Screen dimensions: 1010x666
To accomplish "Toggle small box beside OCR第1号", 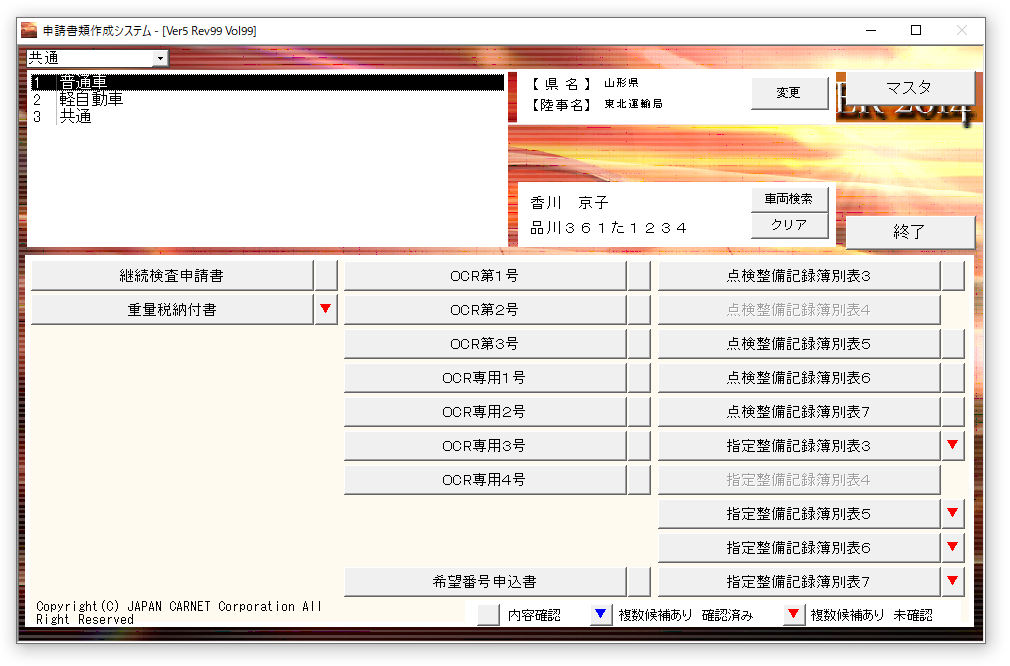I will pyautogui.click(x=639, y=275).
